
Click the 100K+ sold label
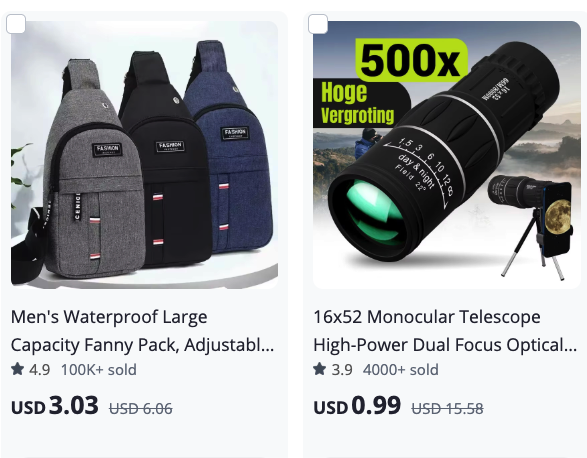pyautogui.click(x=99, y=370)
